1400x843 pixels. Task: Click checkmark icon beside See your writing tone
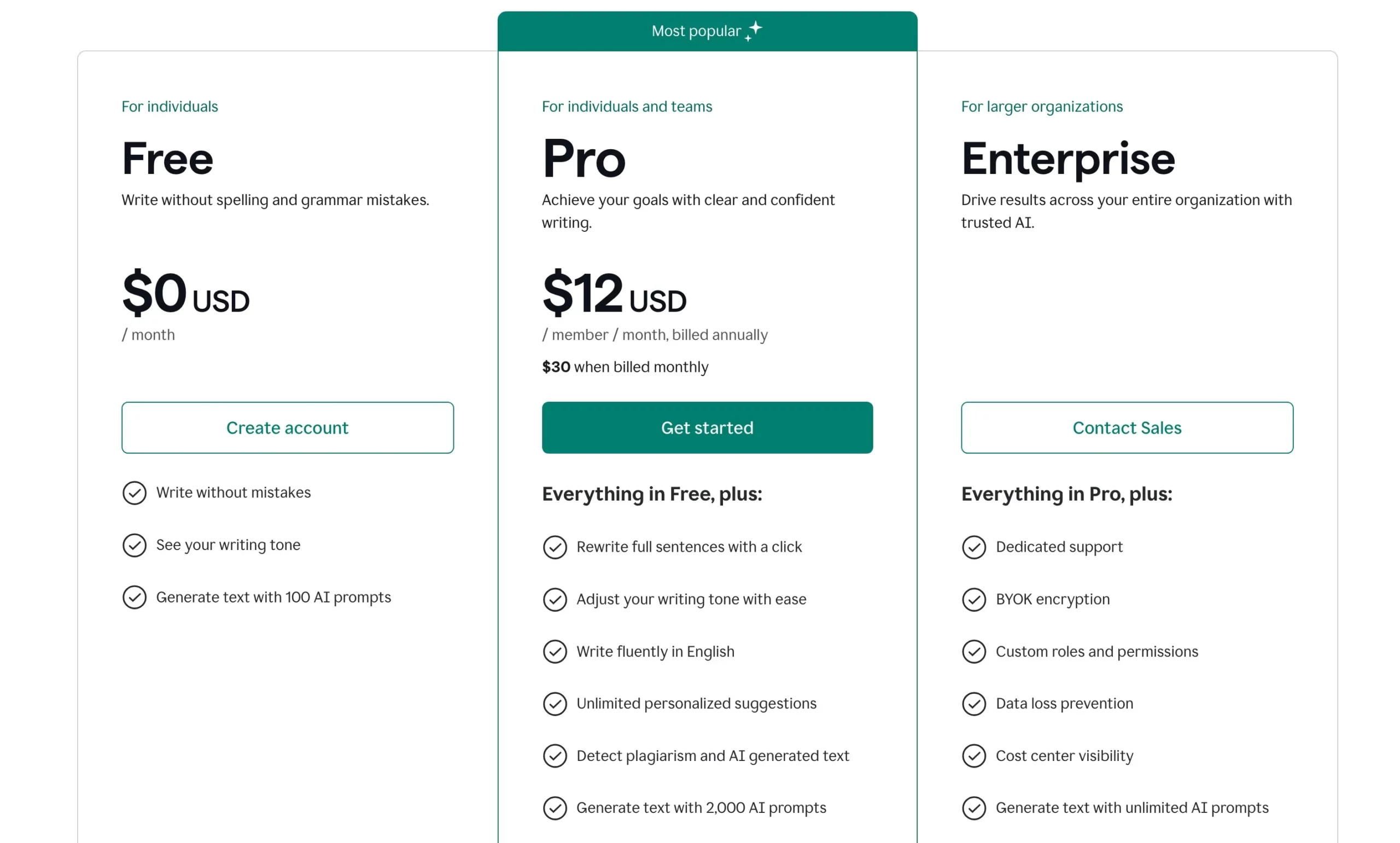pyautogui.click(x=135, y=546)
